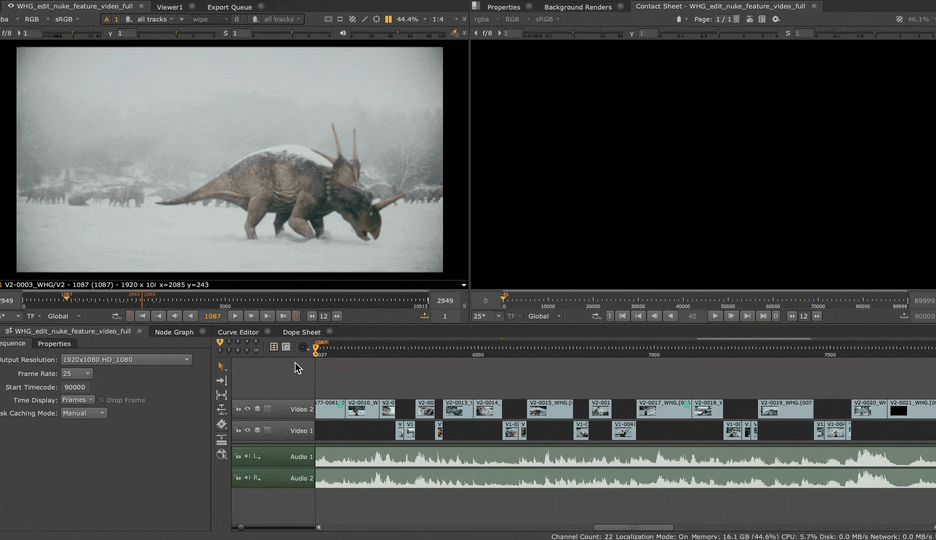Select the multi-tool arrow in timeline toolbar
This screenshot has height=540, width=936.
pyautogui.click(x=221, y=366)
